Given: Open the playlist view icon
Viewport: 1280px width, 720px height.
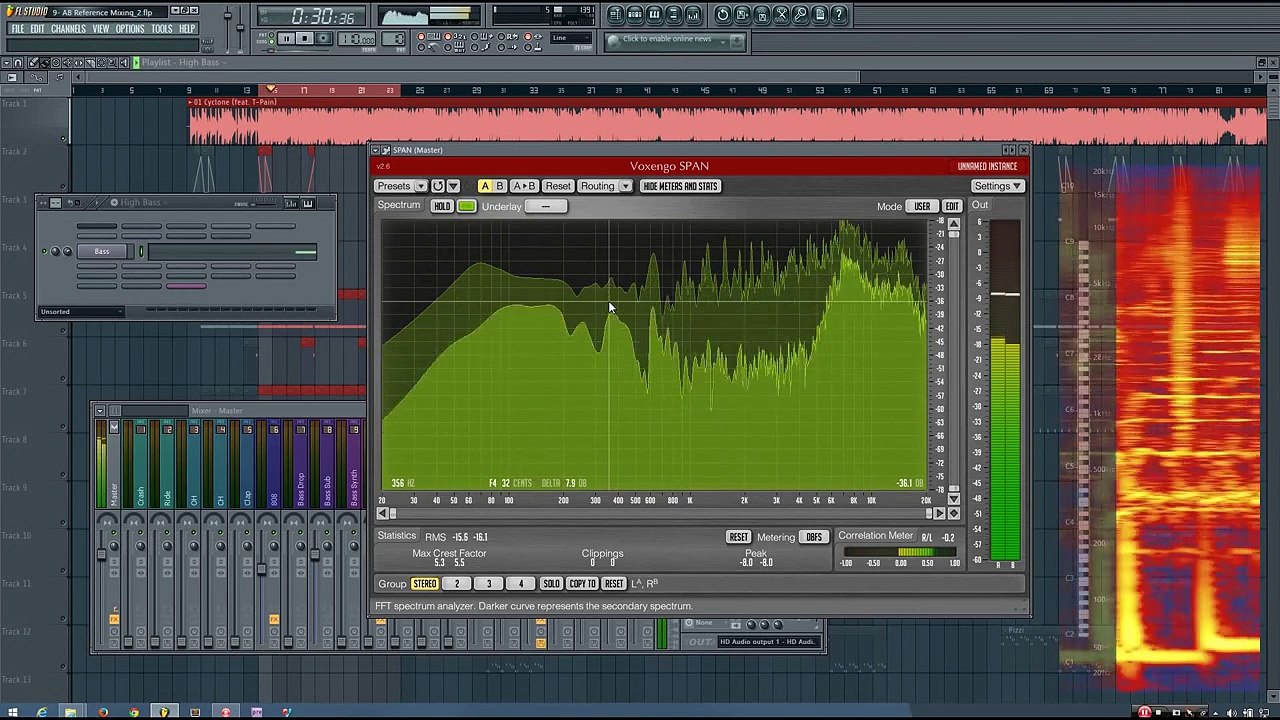Looking at the screenshot, I should pos(616,15).
